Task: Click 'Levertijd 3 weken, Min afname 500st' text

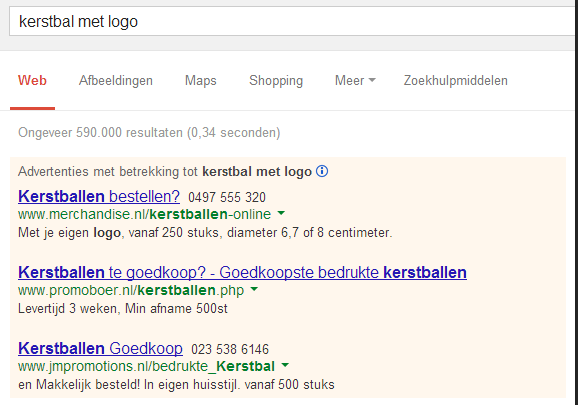Action: point(123,308)
